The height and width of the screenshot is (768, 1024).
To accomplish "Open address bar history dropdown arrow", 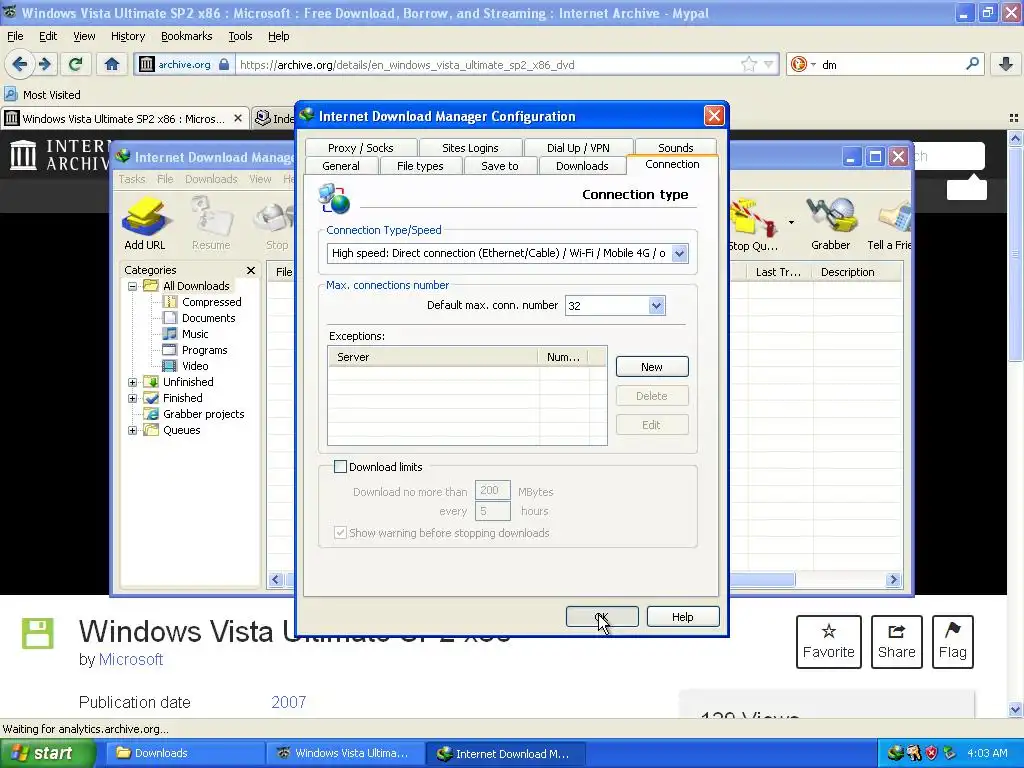I will coord(769,64).
